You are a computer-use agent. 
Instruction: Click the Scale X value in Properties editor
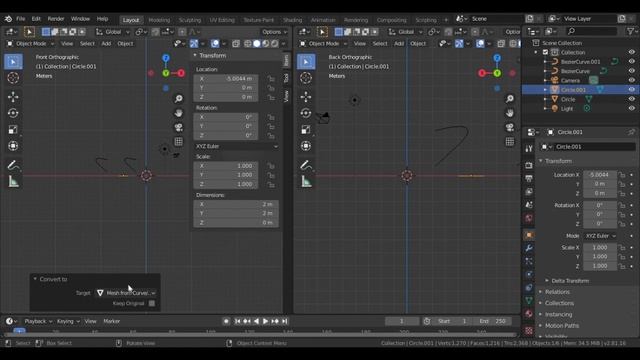[600, 247]
